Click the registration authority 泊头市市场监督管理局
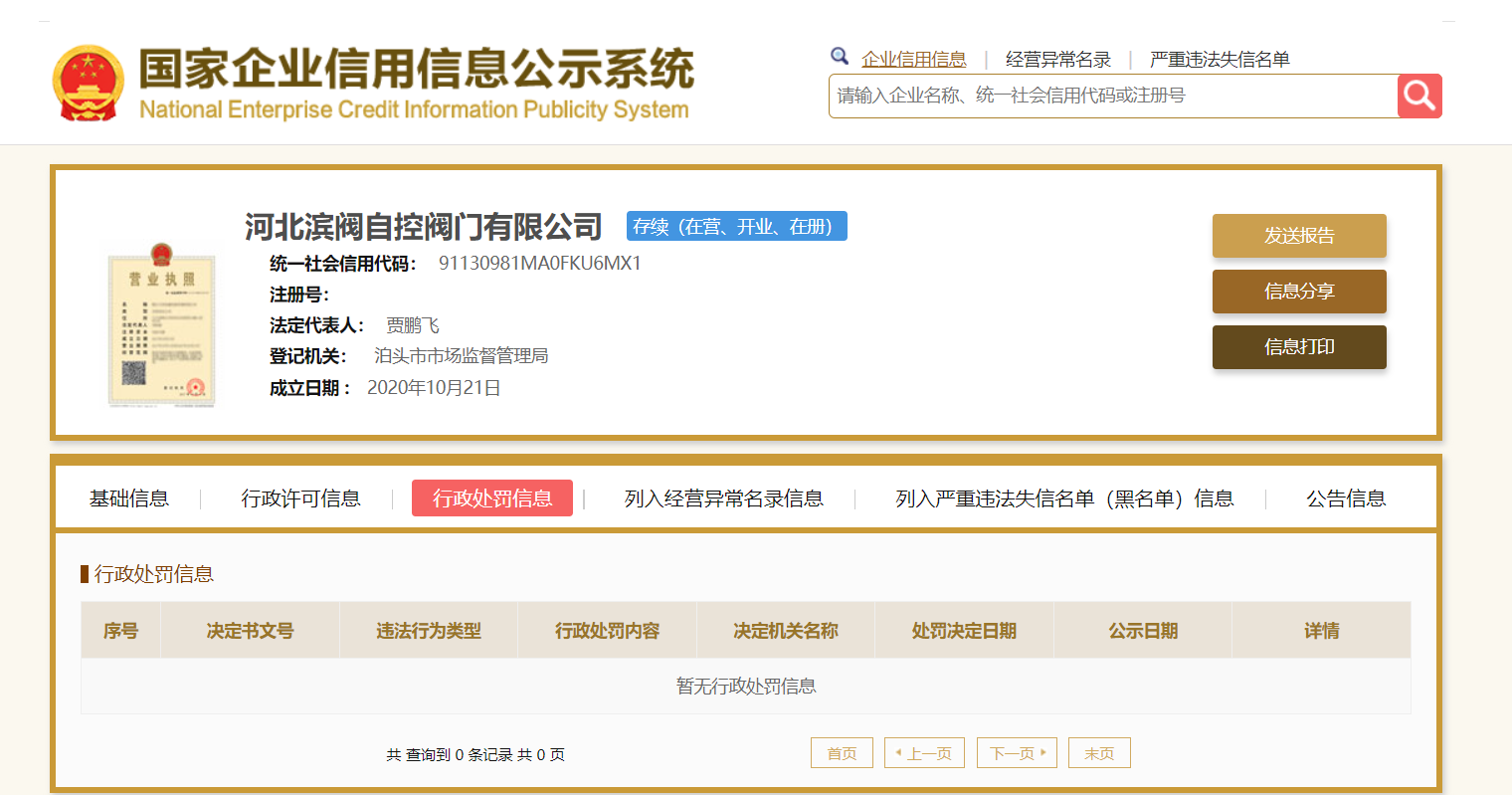This screenshot has height=795, width=1512. click(462, 356)
